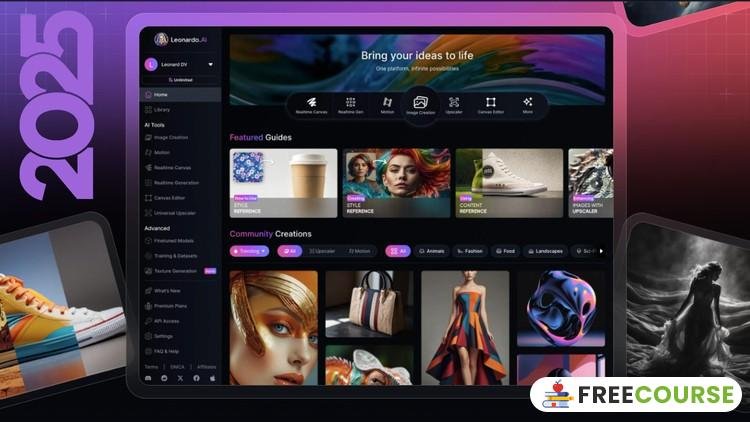Open the Discord icon in the sidebar footer
Image resolution: width=750 pixels, height=422 pixels.
click(x=148, y=378)
